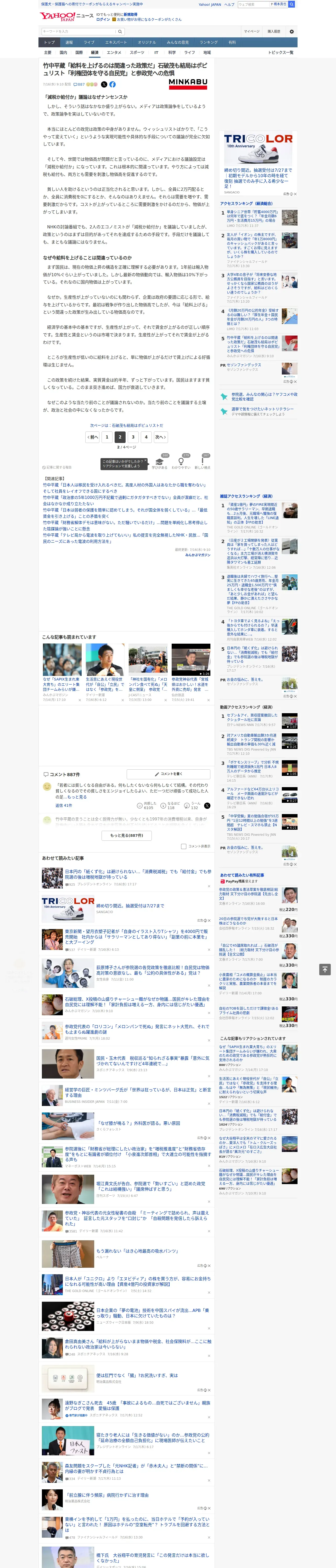Click the みんかぶマガジン source link
Screen dimensions: 336x1568
[198, 555]
